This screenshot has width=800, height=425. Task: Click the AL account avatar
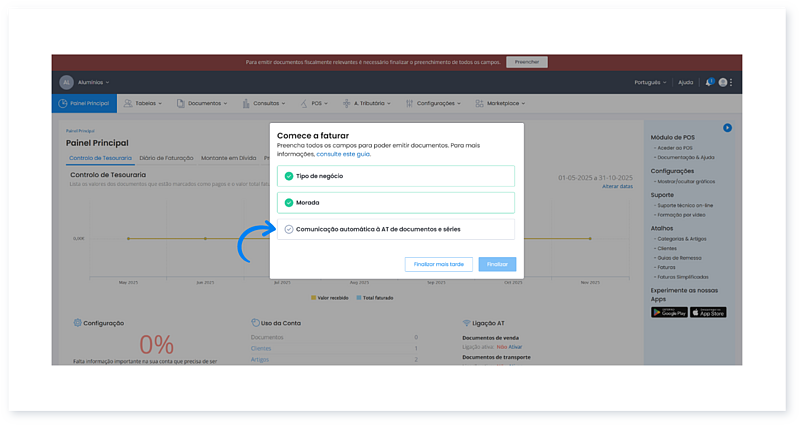(x=66, y=82)
